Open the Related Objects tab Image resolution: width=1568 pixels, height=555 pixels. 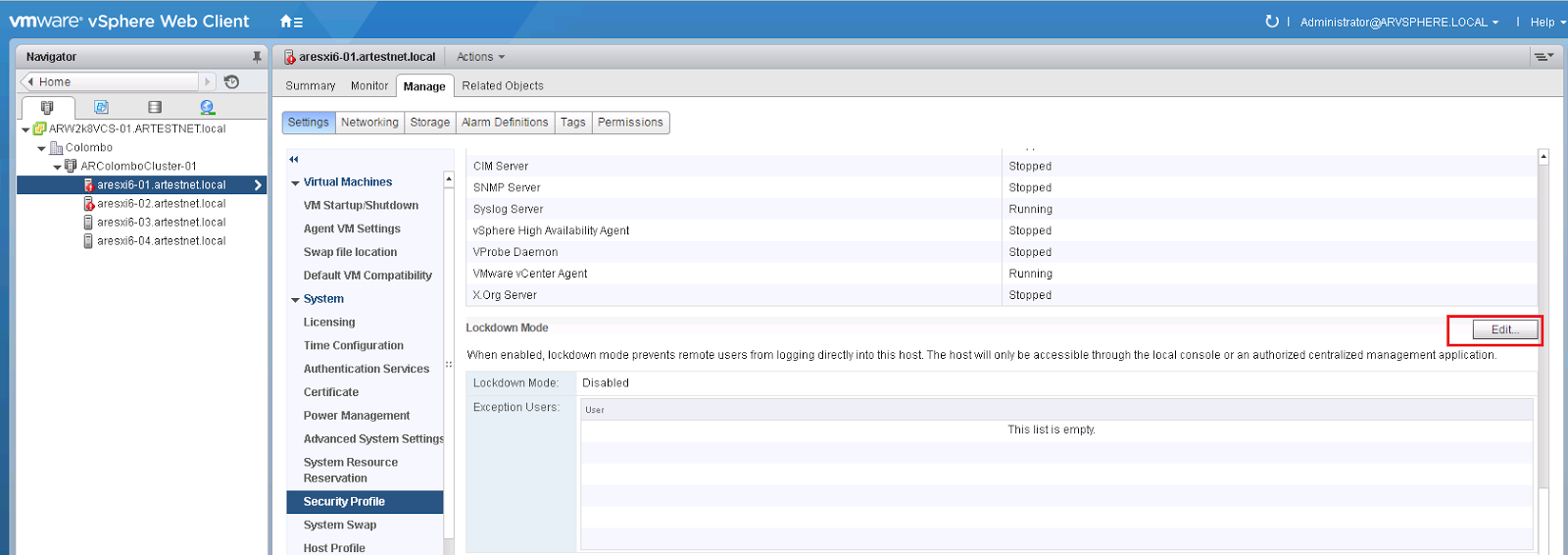pyautogui.click(x=503, y=85)
